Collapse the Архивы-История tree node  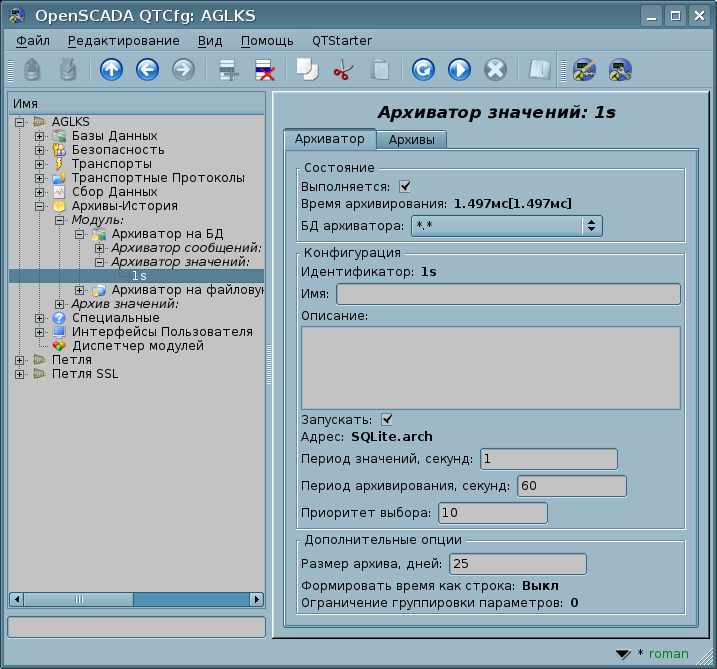[39, 206]
